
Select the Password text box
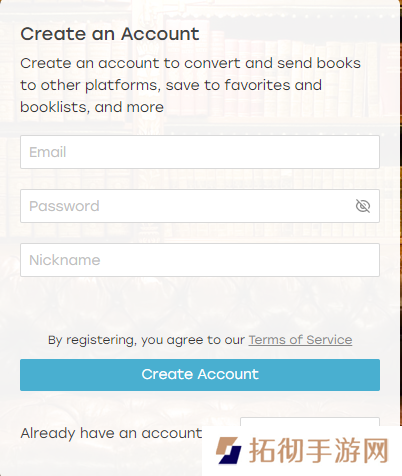pos(200,206)
